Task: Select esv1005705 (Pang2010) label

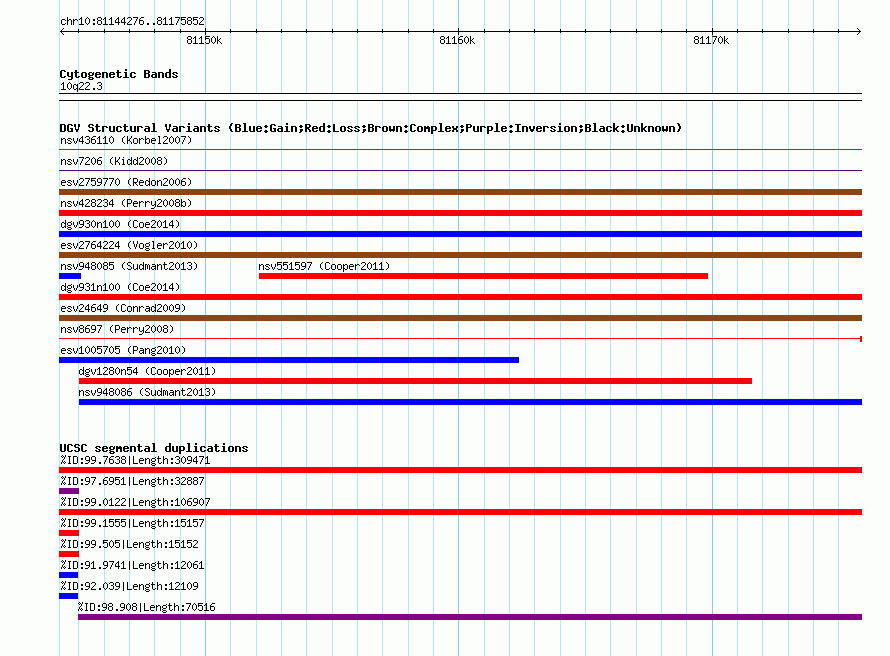Action: (123, 350)
